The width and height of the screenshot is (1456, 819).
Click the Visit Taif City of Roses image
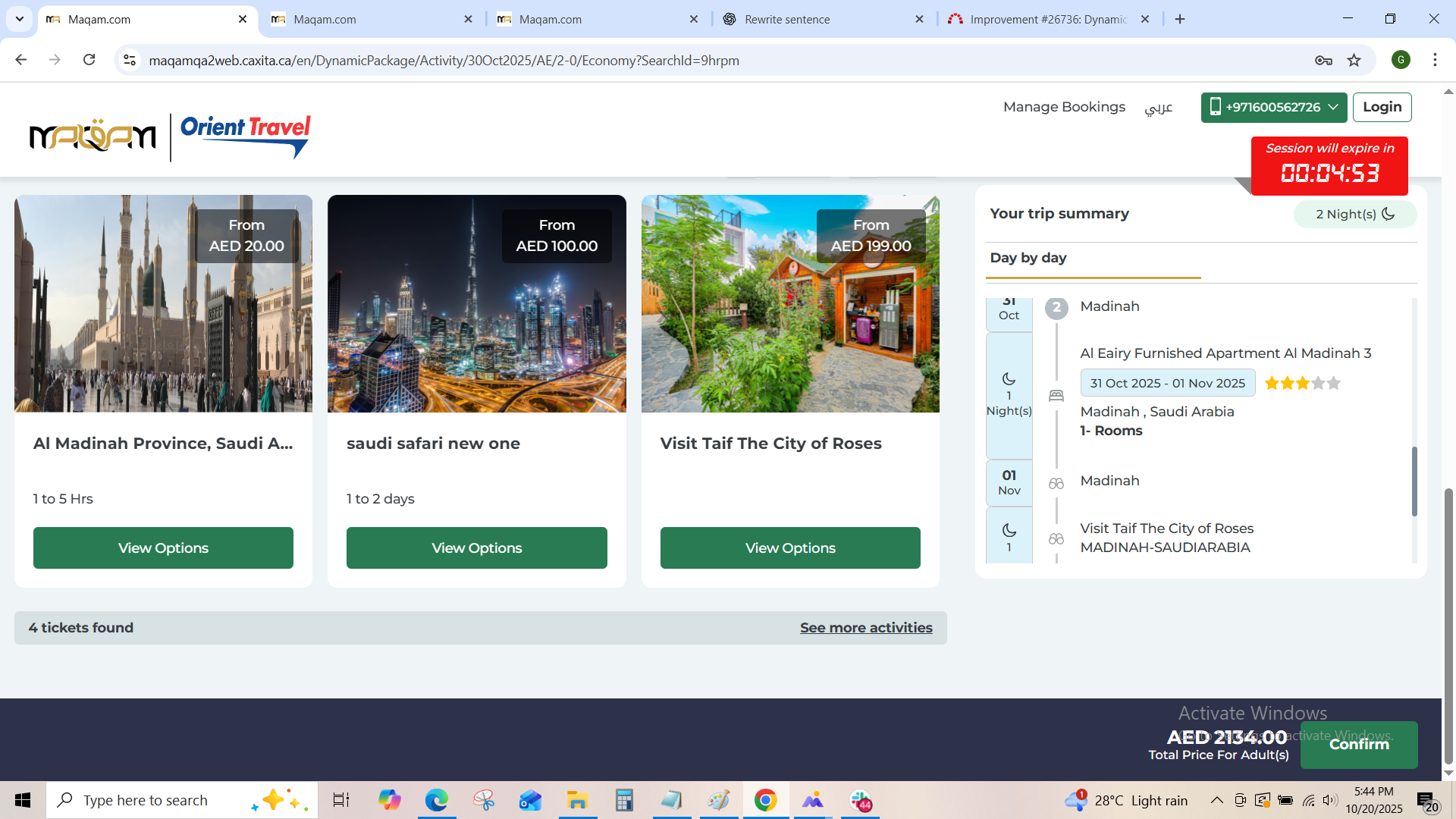(x=789, y=303)
